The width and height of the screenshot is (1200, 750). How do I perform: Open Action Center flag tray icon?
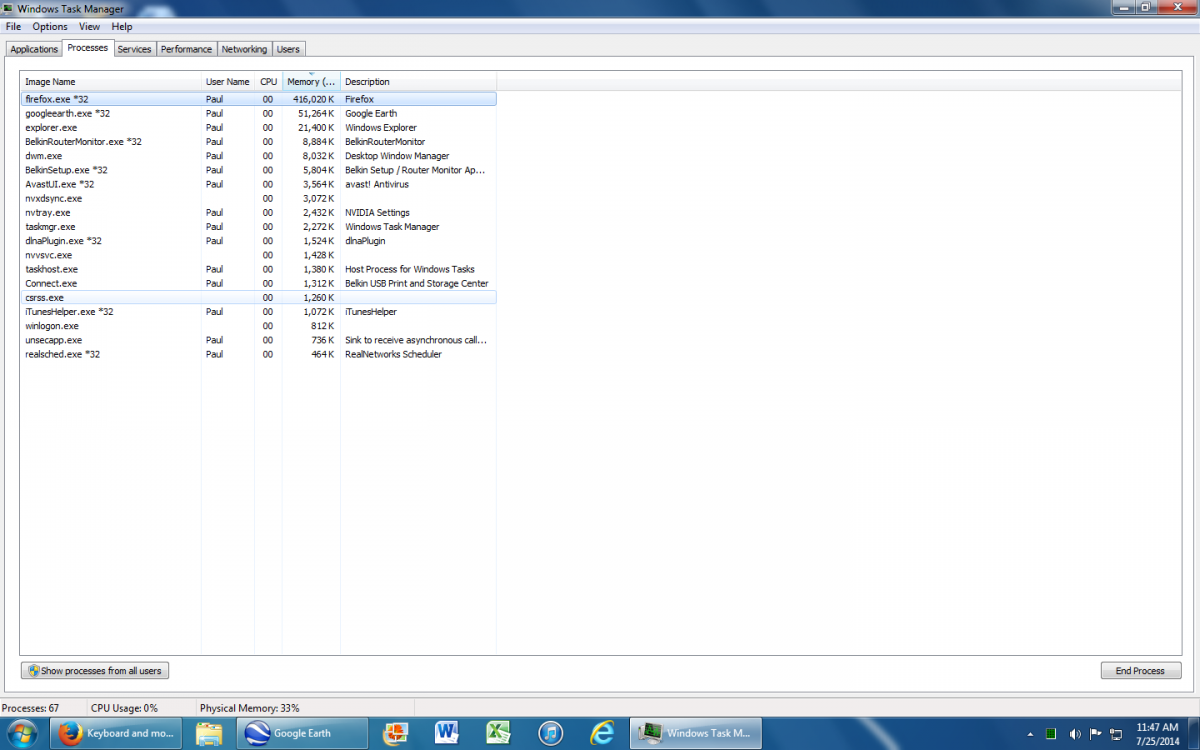click(x=1096, y=733)
